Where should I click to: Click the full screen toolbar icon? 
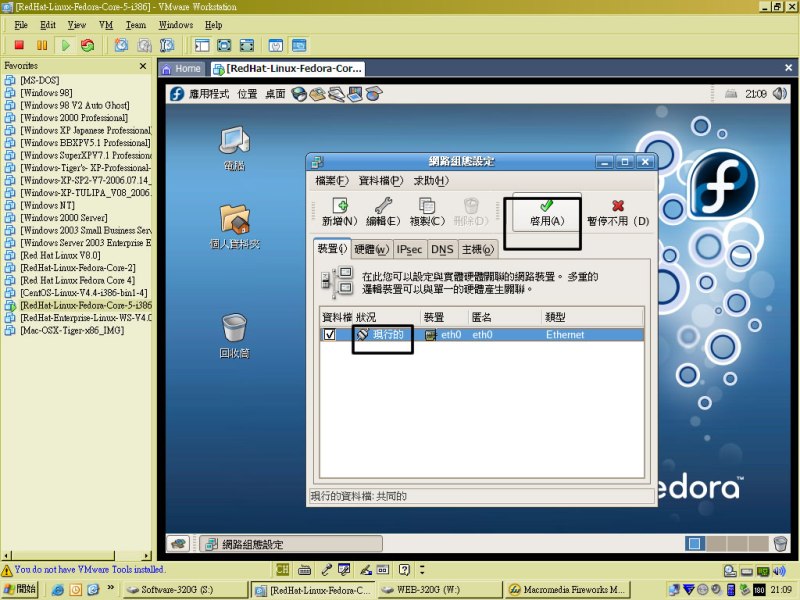click(224, 45)
